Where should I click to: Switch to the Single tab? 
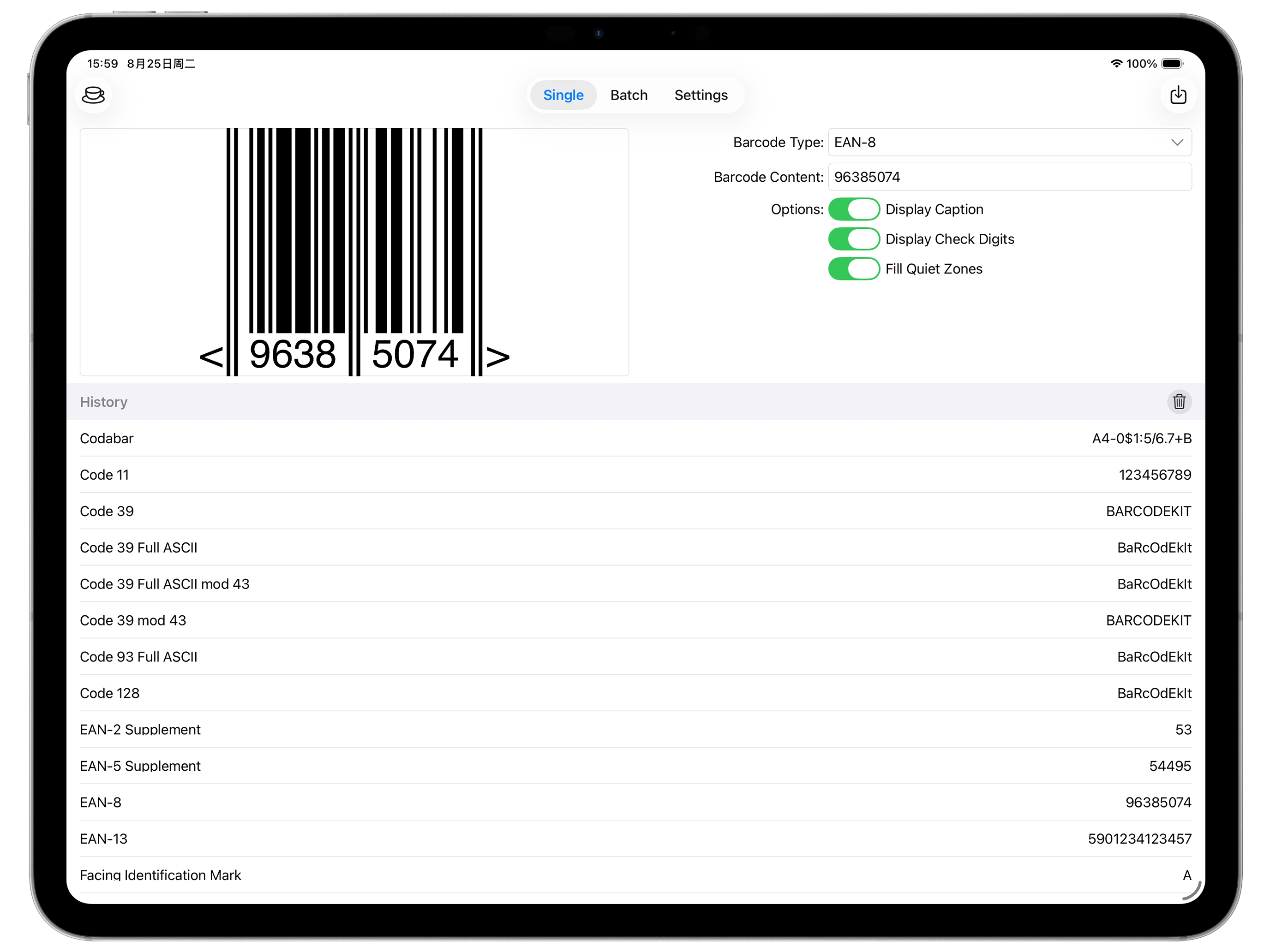563,95
